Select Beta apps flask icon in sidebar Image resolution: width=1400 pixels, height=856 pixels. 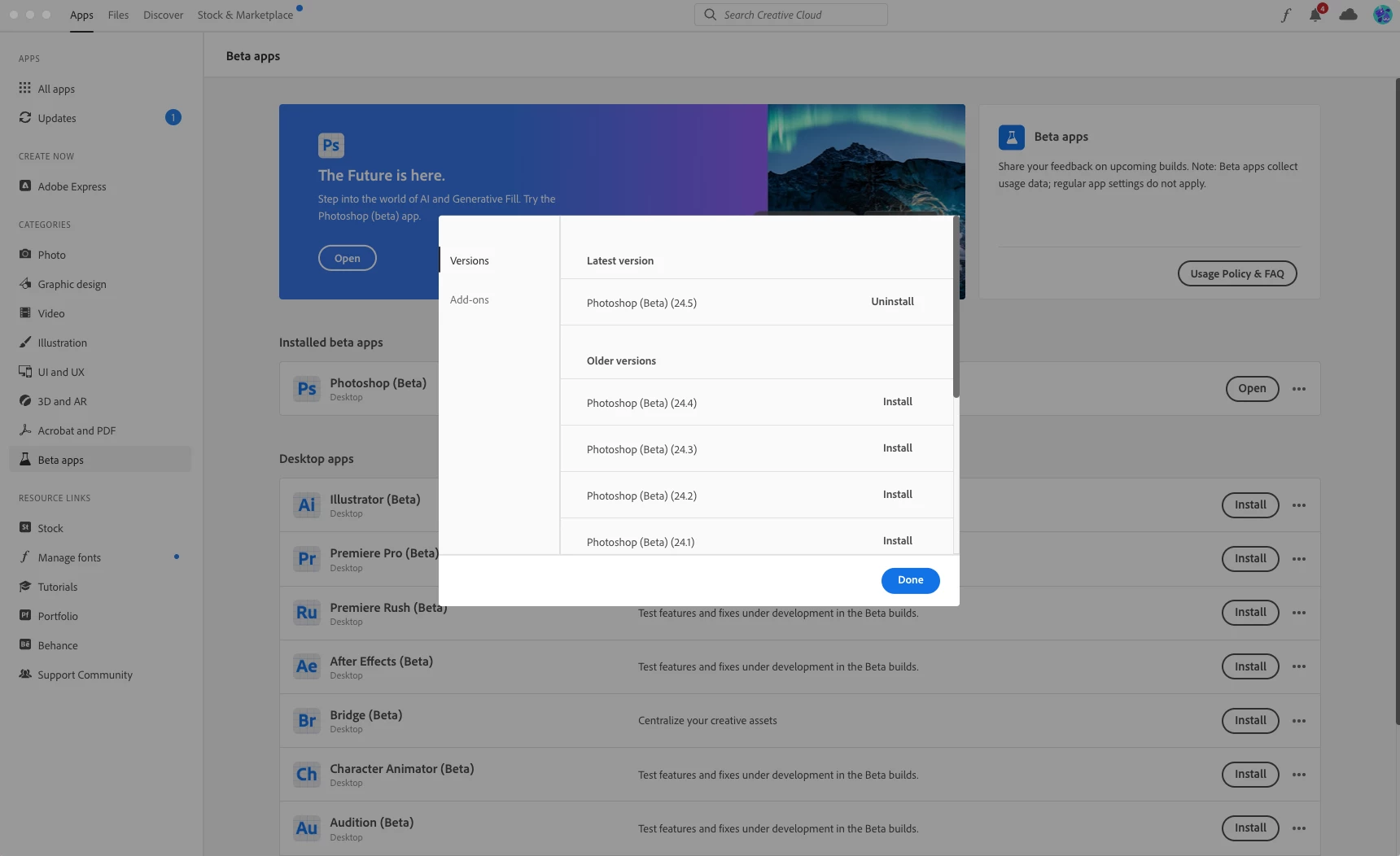(25, 459)
